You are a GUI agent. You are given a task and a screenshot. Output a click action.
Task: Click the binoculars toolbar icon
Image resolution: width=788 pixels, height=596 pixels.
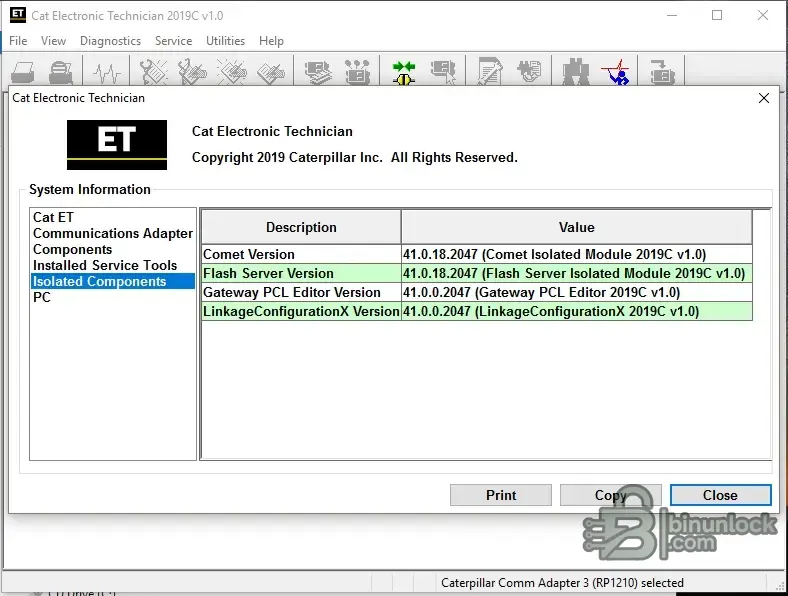tap(576, 72)
